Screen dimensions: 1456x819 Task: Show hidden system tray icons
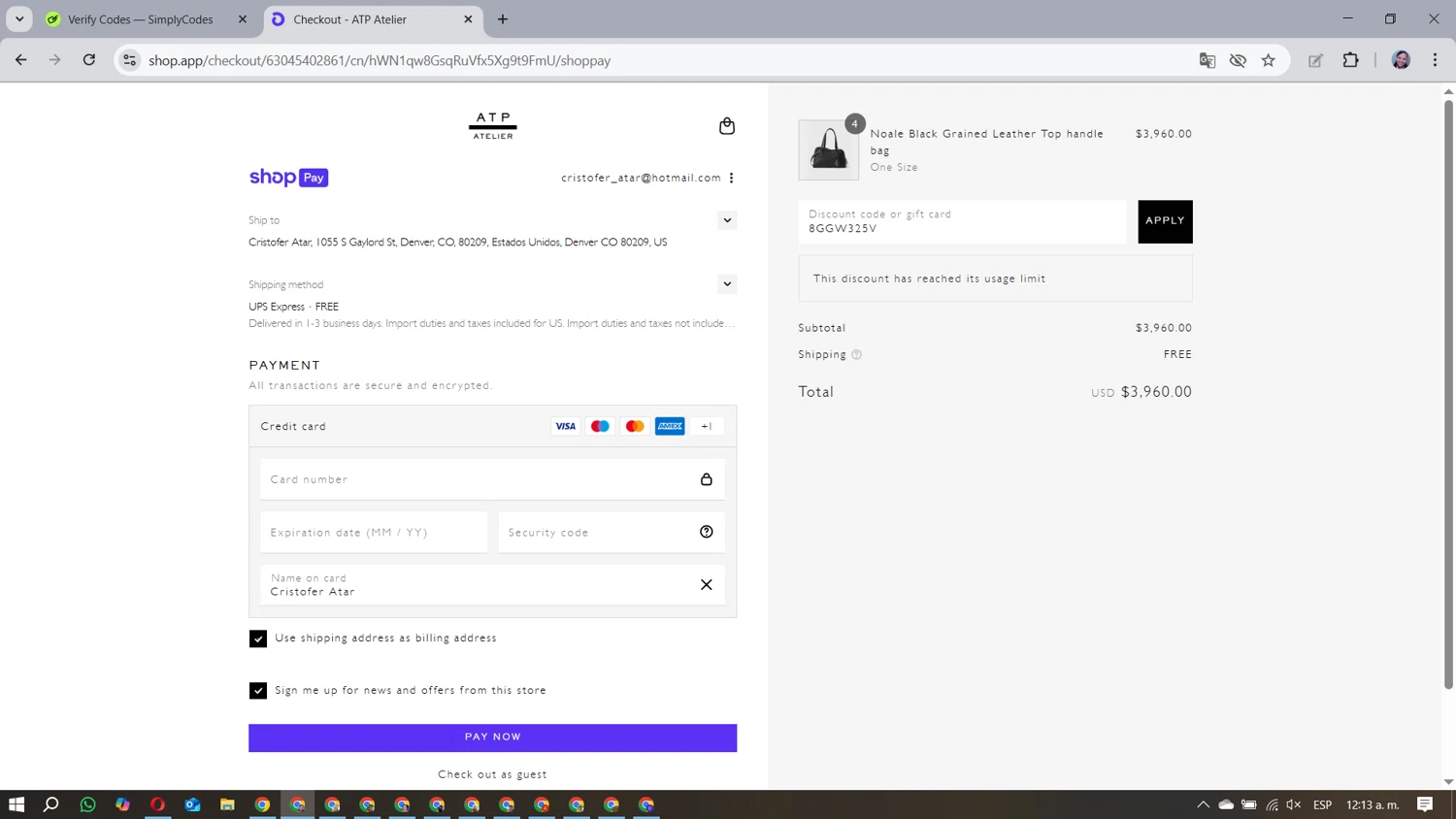pos(1203,804)
